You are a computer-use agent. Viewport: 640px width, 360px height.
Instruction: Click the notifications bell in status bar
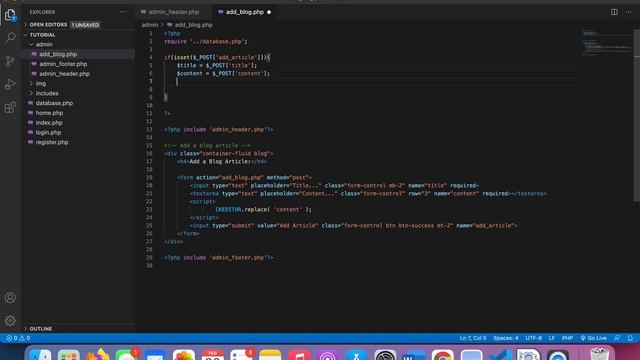pos(630,338)
